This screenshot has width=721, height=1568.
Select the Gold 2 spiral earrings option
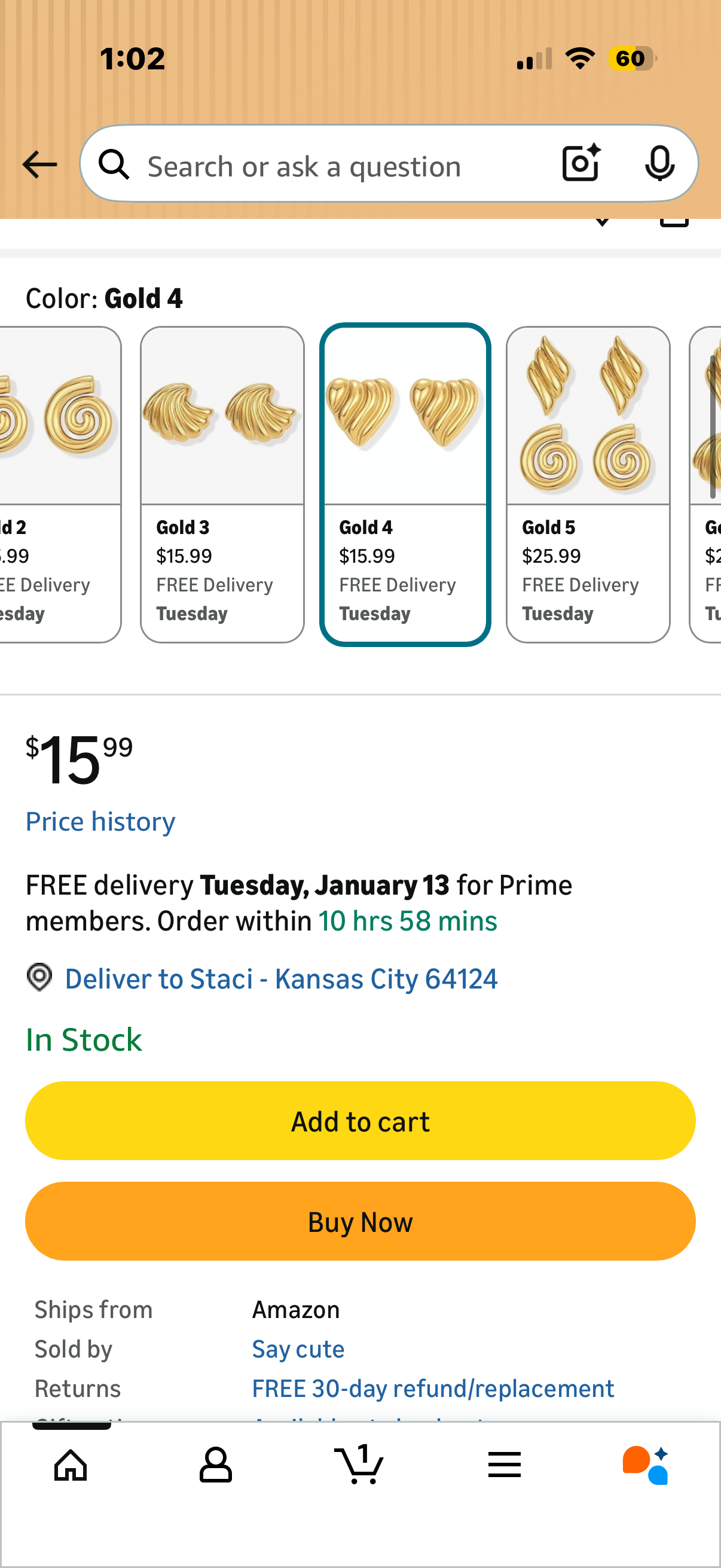click(60, 484)
